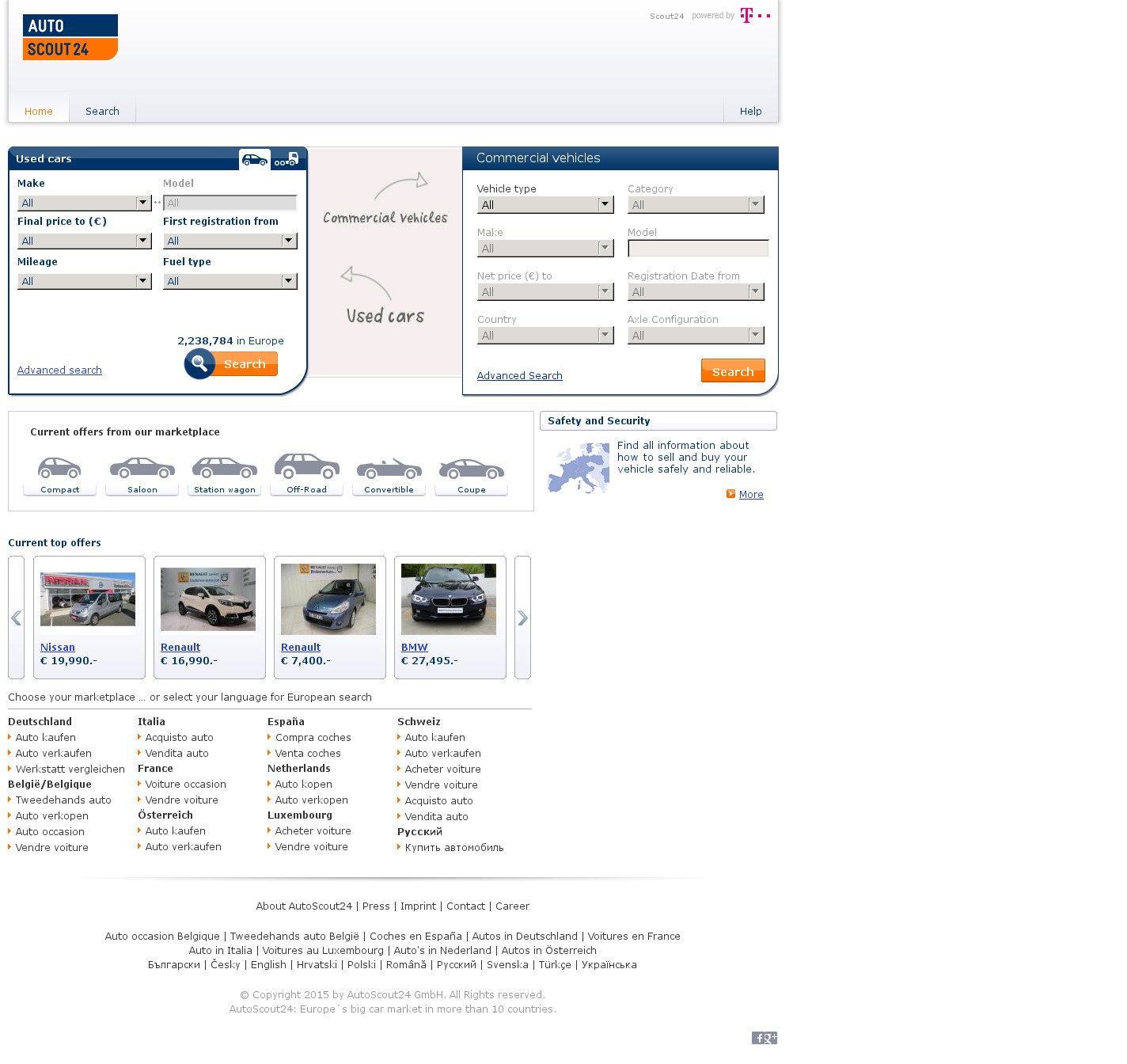
Task: Open the Make dropdown for used cars
Action: click(x=85, y=203)
